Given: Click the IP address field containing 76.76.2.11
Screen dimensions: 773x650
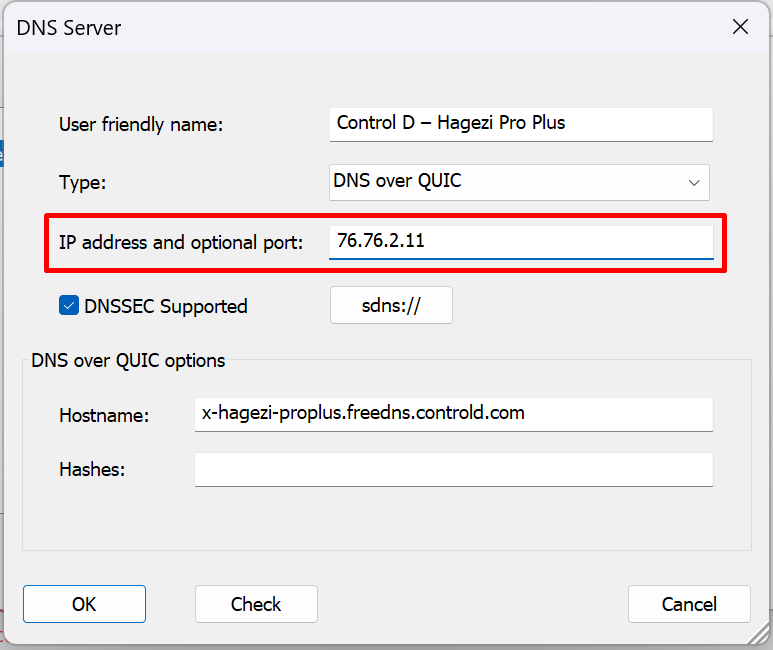Looking at the screenshot, I should (x=521, y=242).
